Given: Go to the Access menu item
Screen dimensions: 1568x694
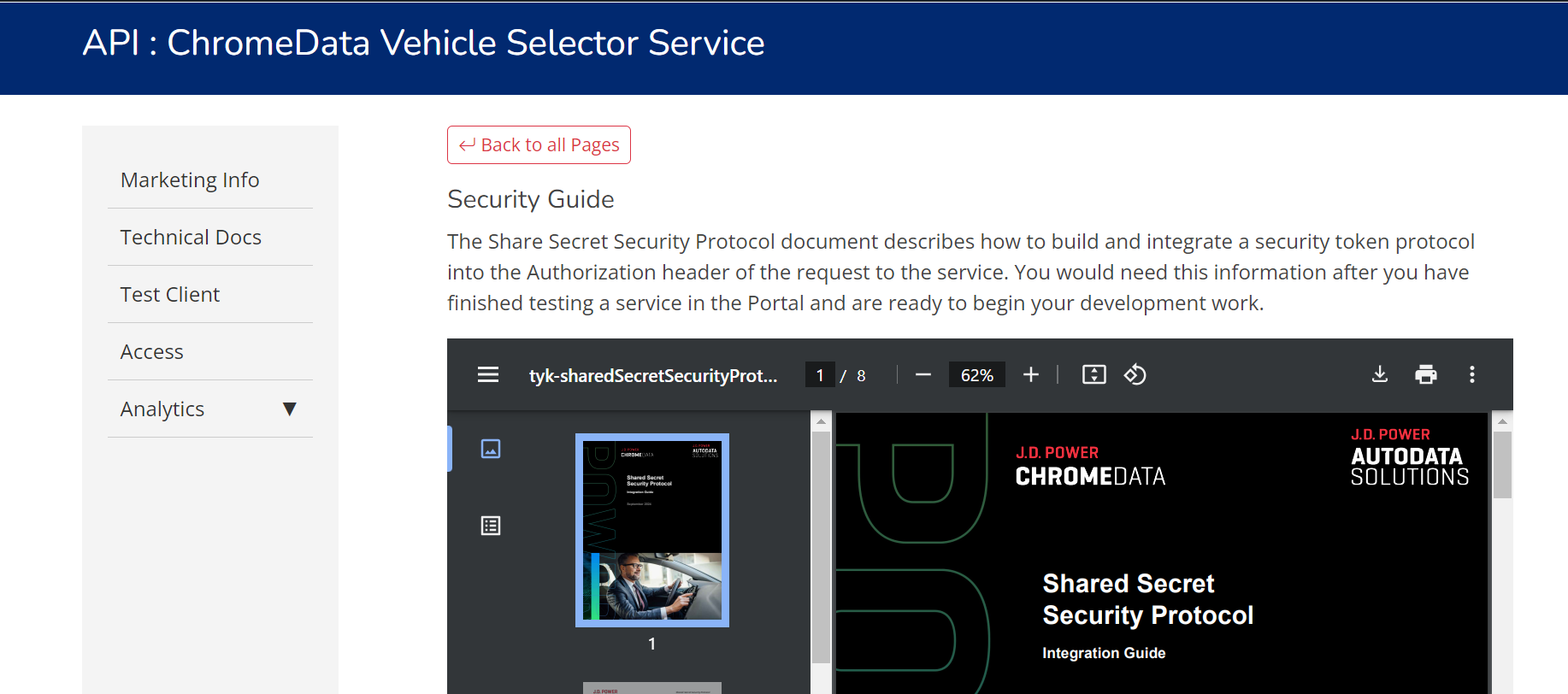Looking at the screenshot, I should (152, 352).
